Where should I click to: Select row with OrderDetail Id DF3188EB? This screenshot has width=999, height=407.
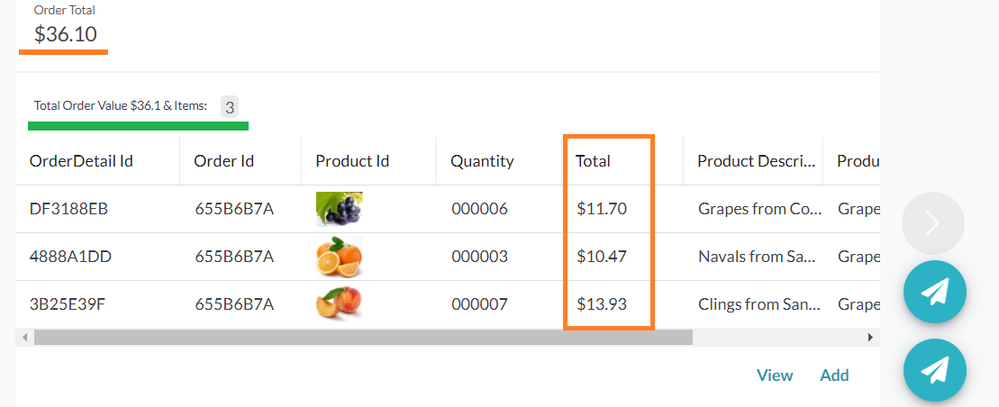pos(447,209)
